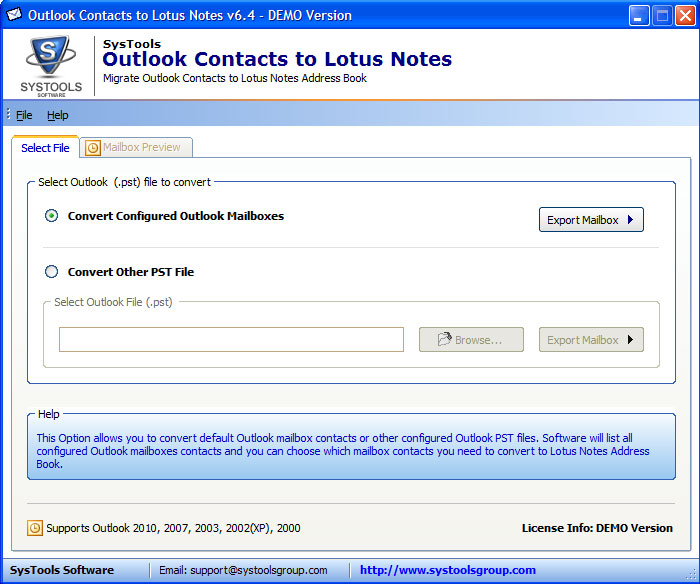700x584 pixels.
Task: Click the icon beside Supports Outlook 2010 text
Action: [x=35, y=528]
